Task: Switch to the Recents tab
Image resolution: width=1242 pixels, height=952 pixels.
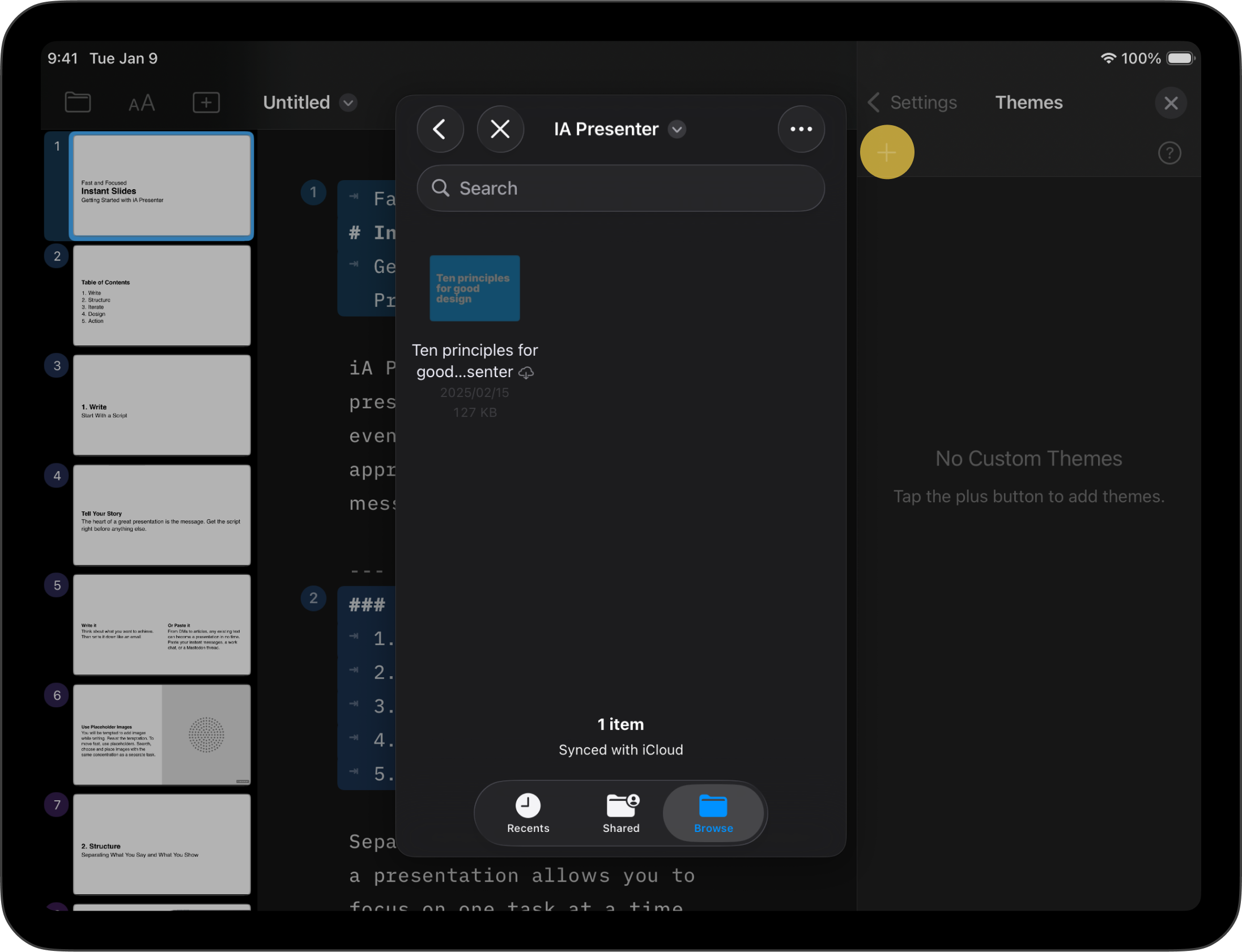Action: point(528,813)
